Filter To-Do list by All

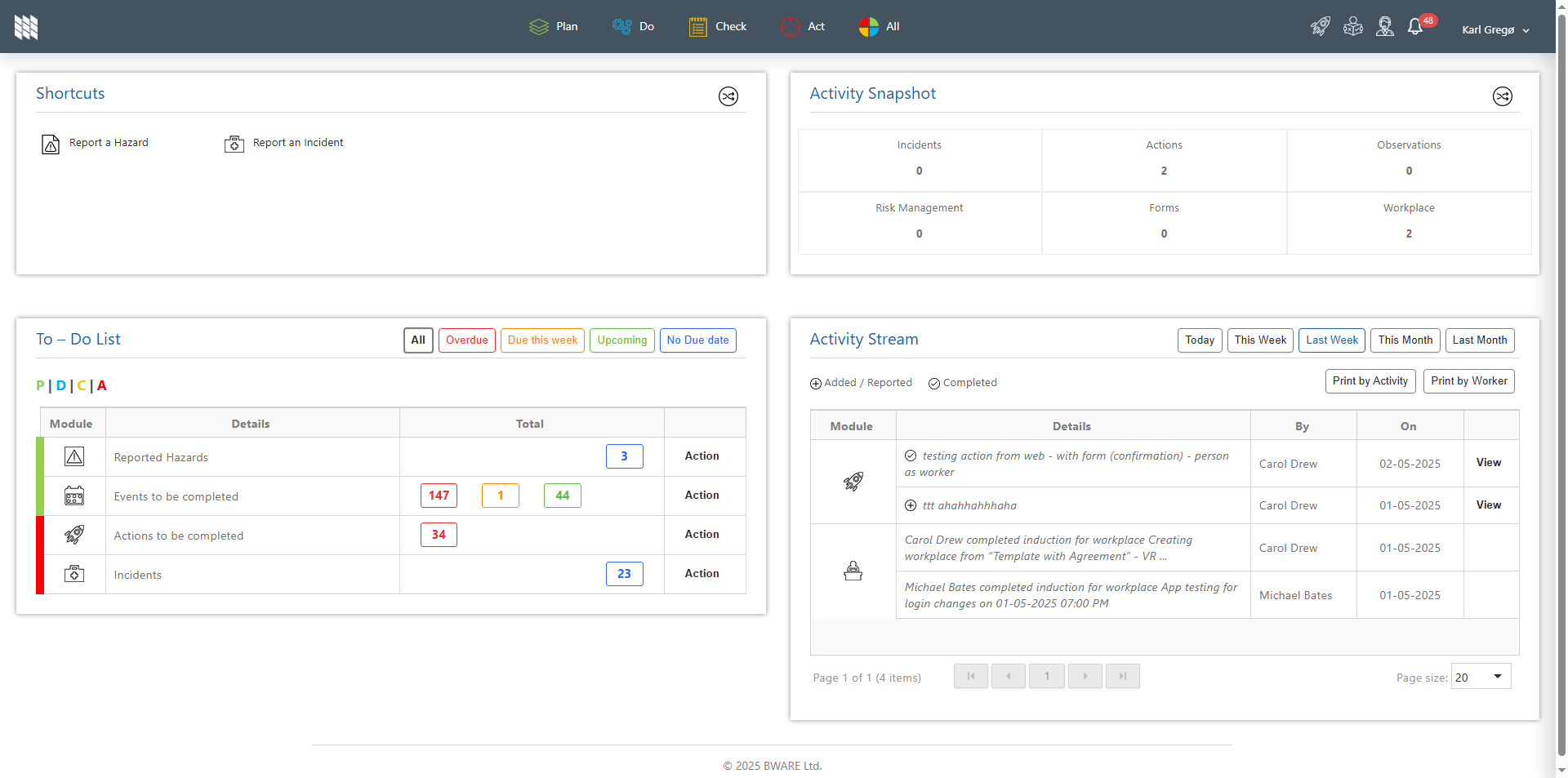point(418,340)
